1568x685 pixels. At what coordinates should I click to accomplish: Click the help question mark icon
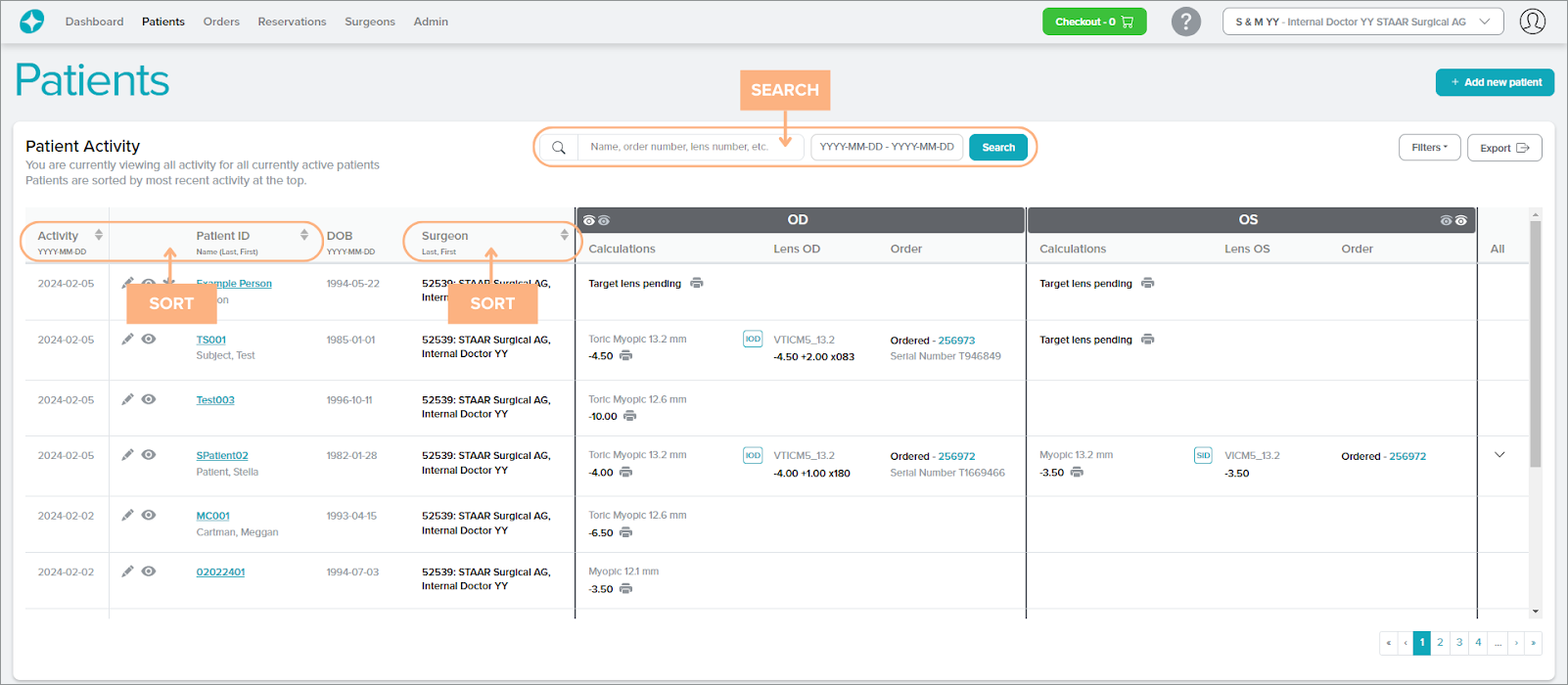point(1185,22)
